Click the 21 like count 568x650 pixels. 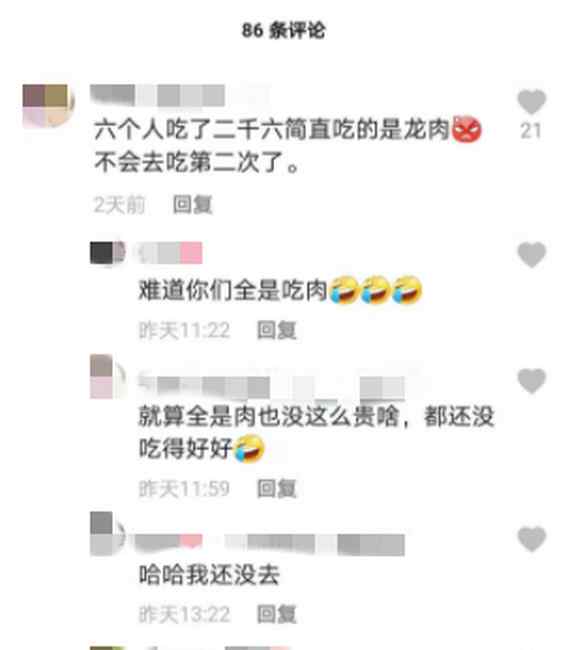531,131
